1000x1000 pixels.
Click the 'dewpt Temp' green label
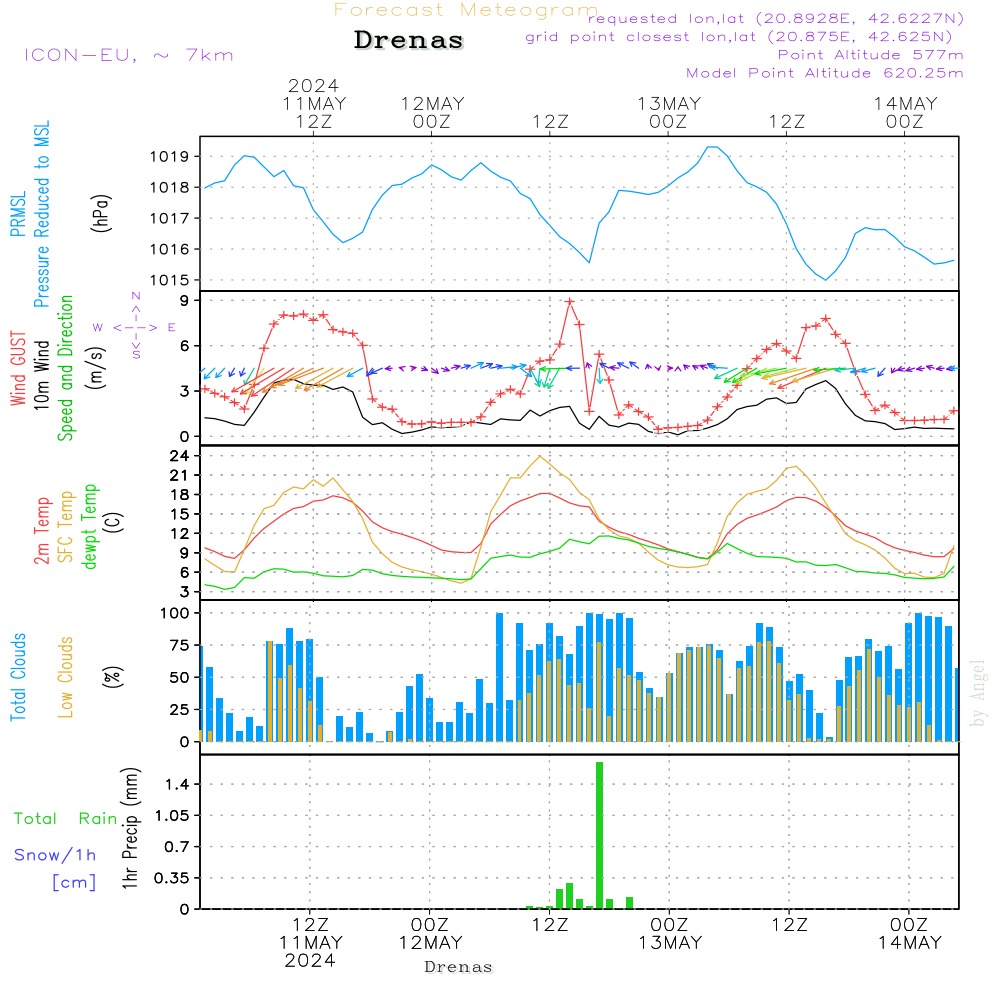89,526
